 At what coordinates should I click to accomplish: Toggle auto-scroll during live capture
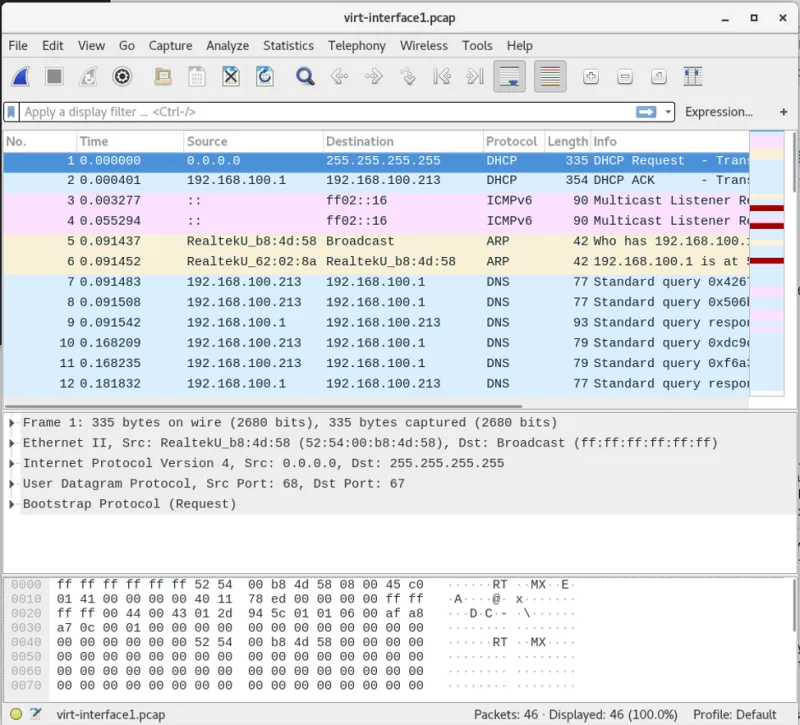pos(510,76)
